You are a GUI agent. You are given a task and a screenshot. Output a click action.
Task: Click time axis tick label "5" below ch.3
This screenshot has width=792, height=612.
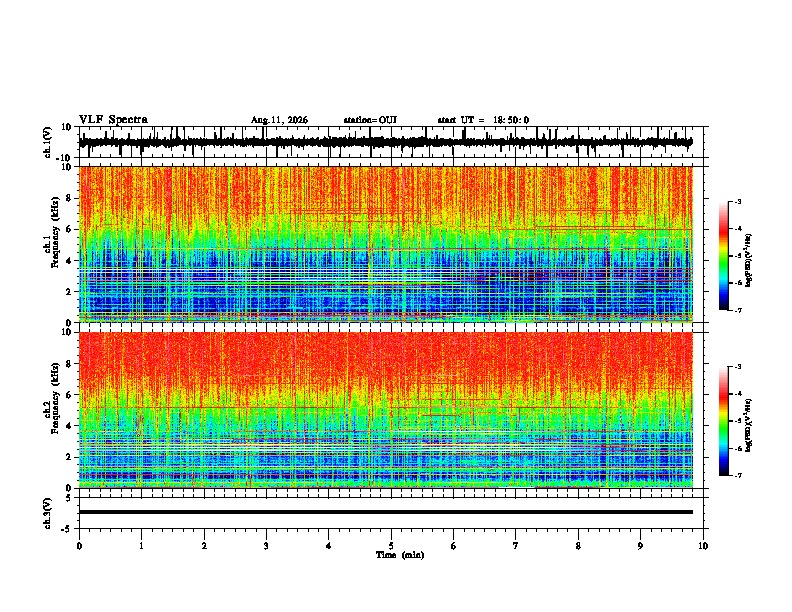[391, 546]
